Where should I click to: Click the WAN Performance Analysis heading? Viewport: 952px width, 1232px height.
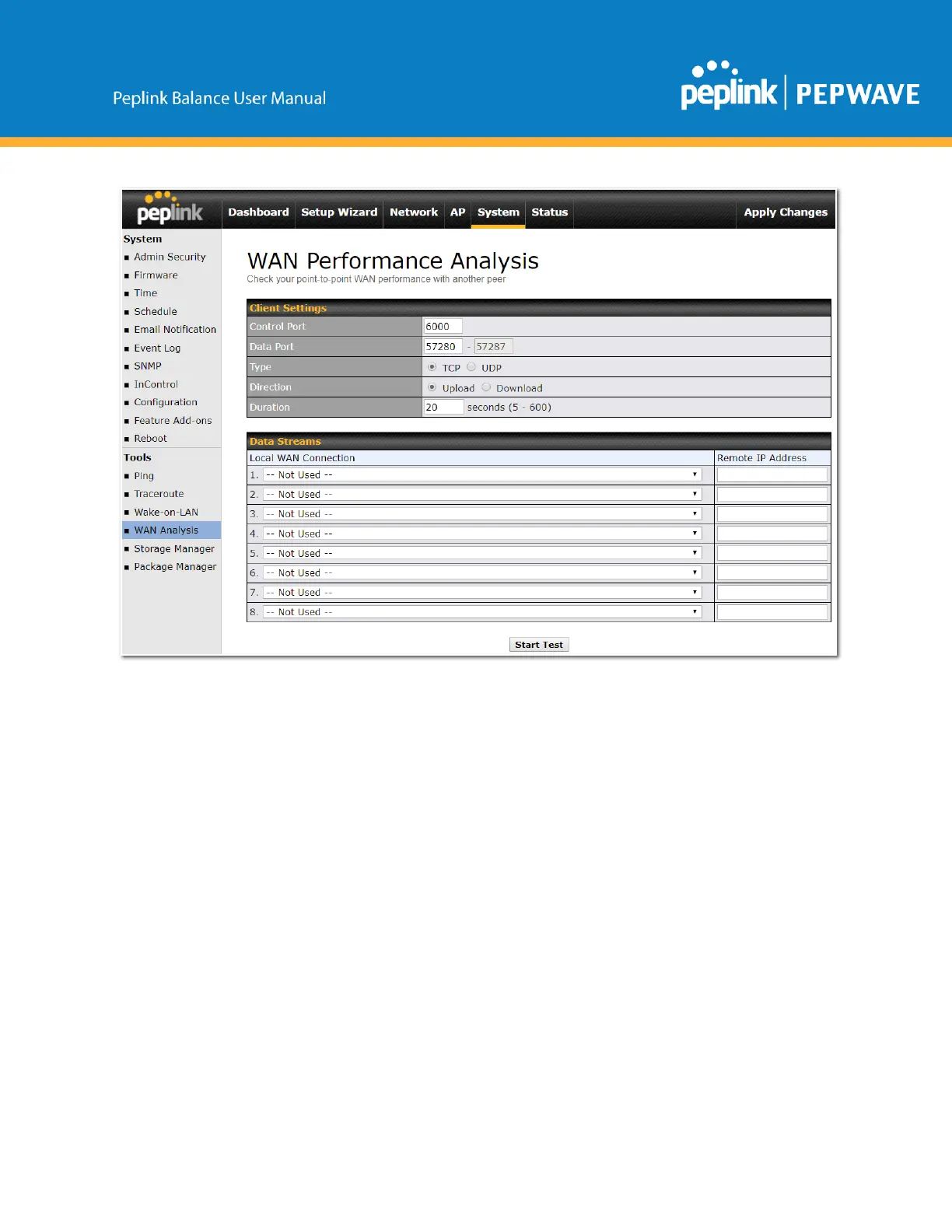coord(393,261)
